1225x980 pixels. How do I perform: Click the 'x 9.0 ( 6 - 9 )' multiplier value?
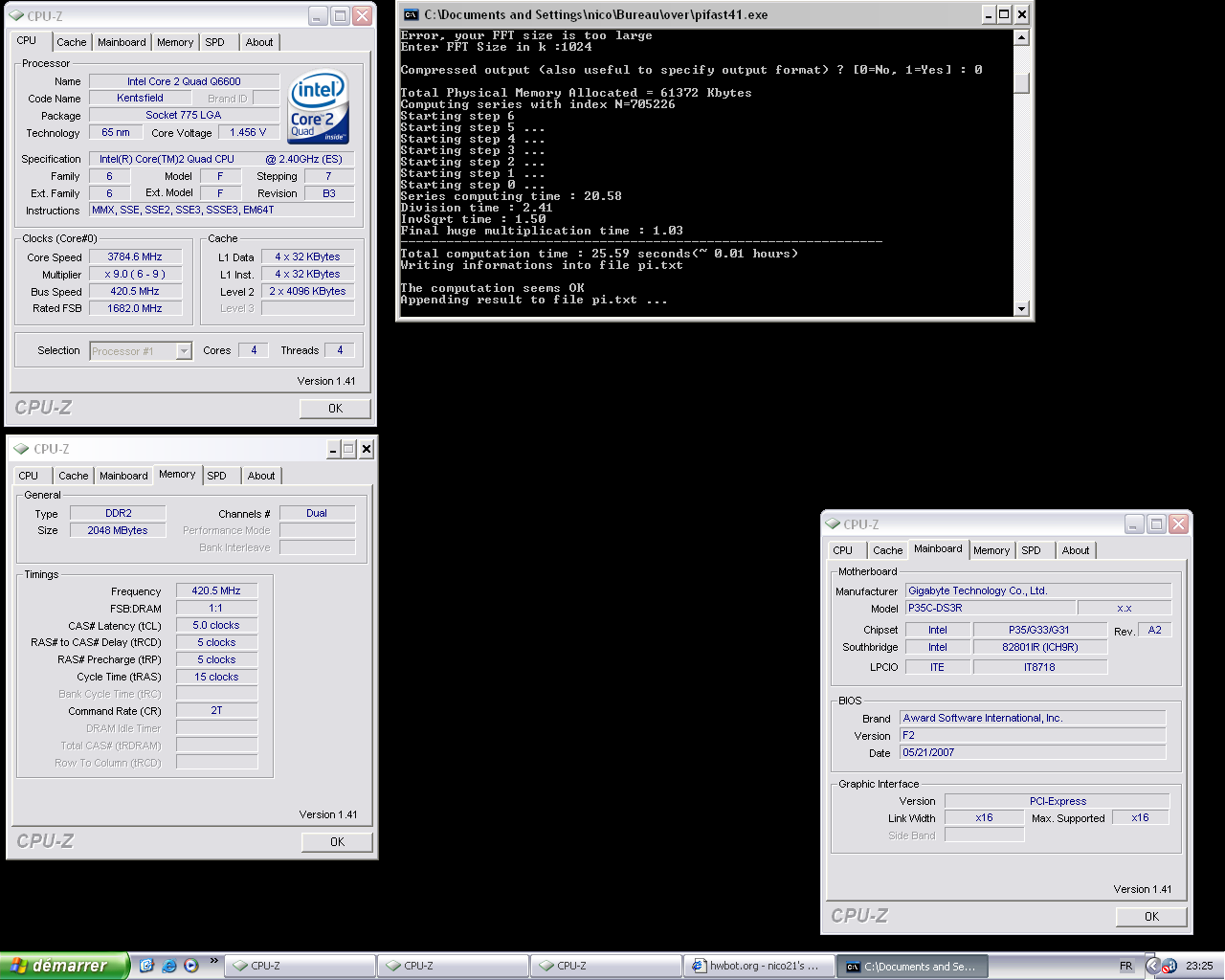(135, 274)
